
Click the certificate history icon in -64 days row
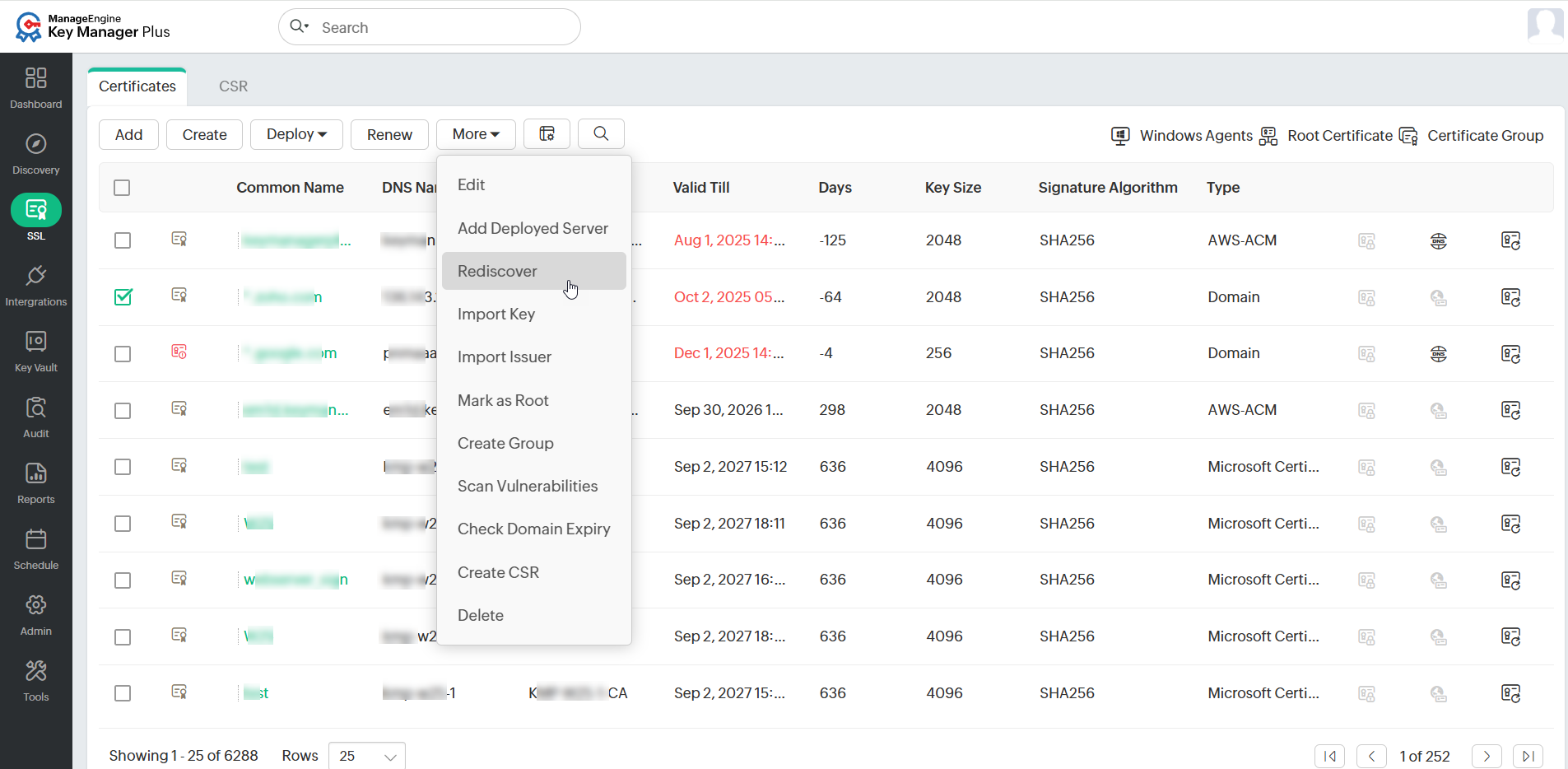[1510, 297]
